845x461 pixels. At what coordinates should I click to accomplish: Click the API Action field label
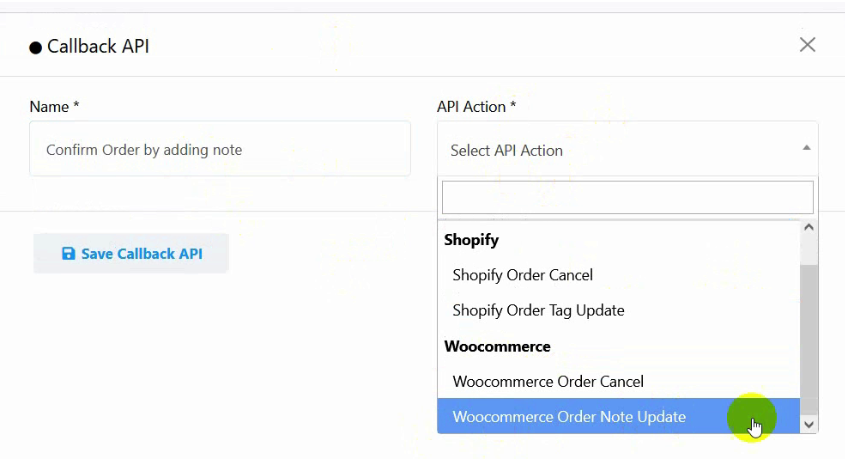click(476, 107)
